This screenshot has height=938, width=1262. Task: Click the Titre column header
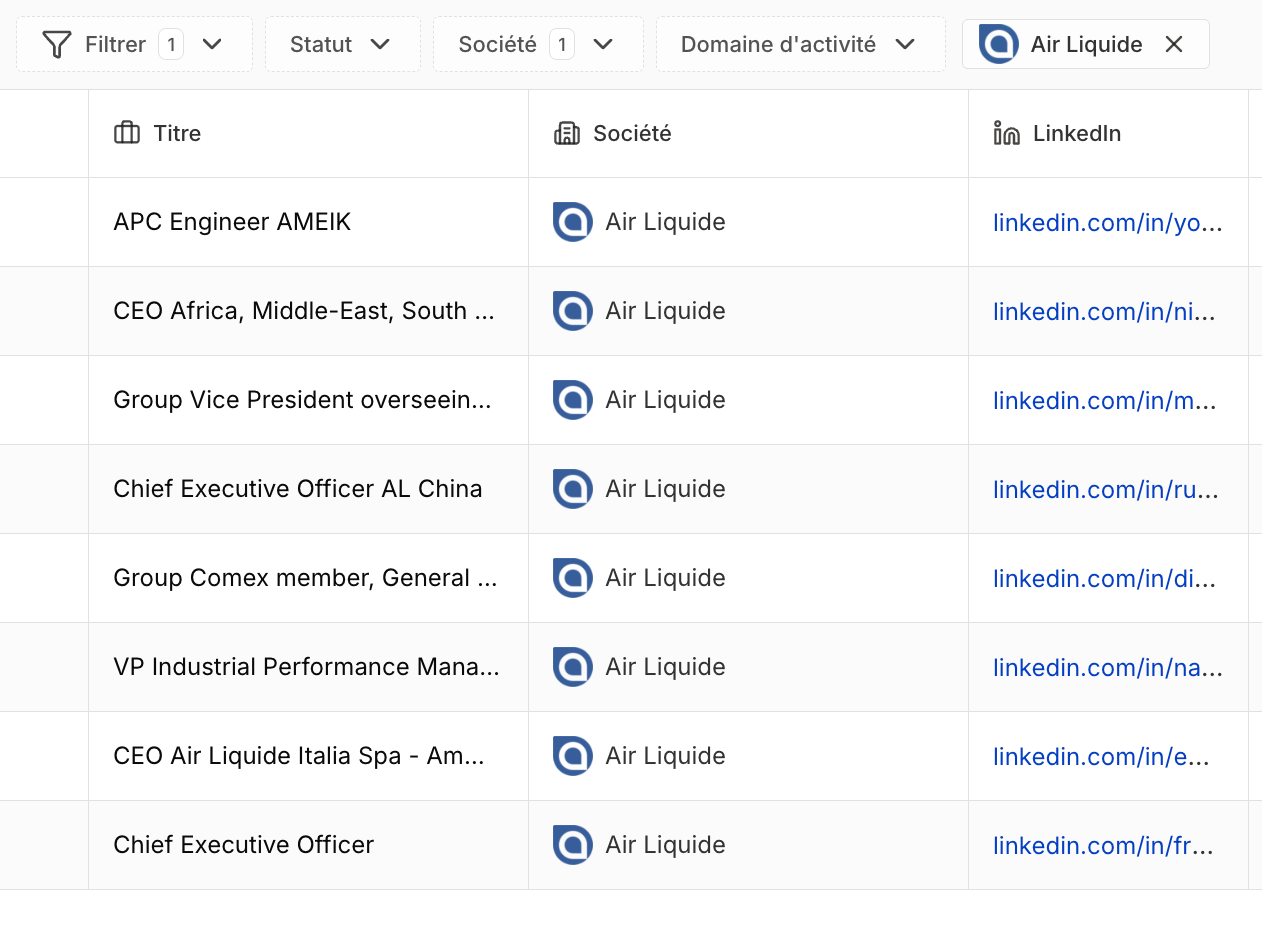pyautogui.click(x=308, y=133)
